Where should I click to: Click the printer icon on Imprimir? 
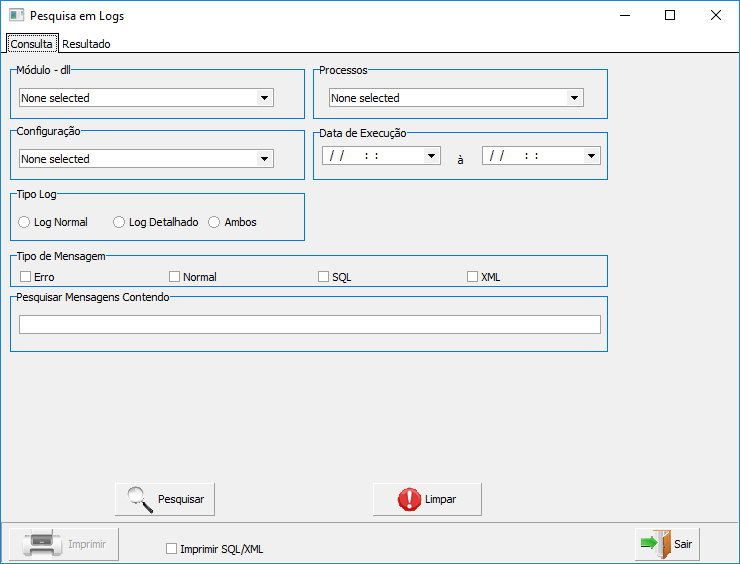point(42,543)
